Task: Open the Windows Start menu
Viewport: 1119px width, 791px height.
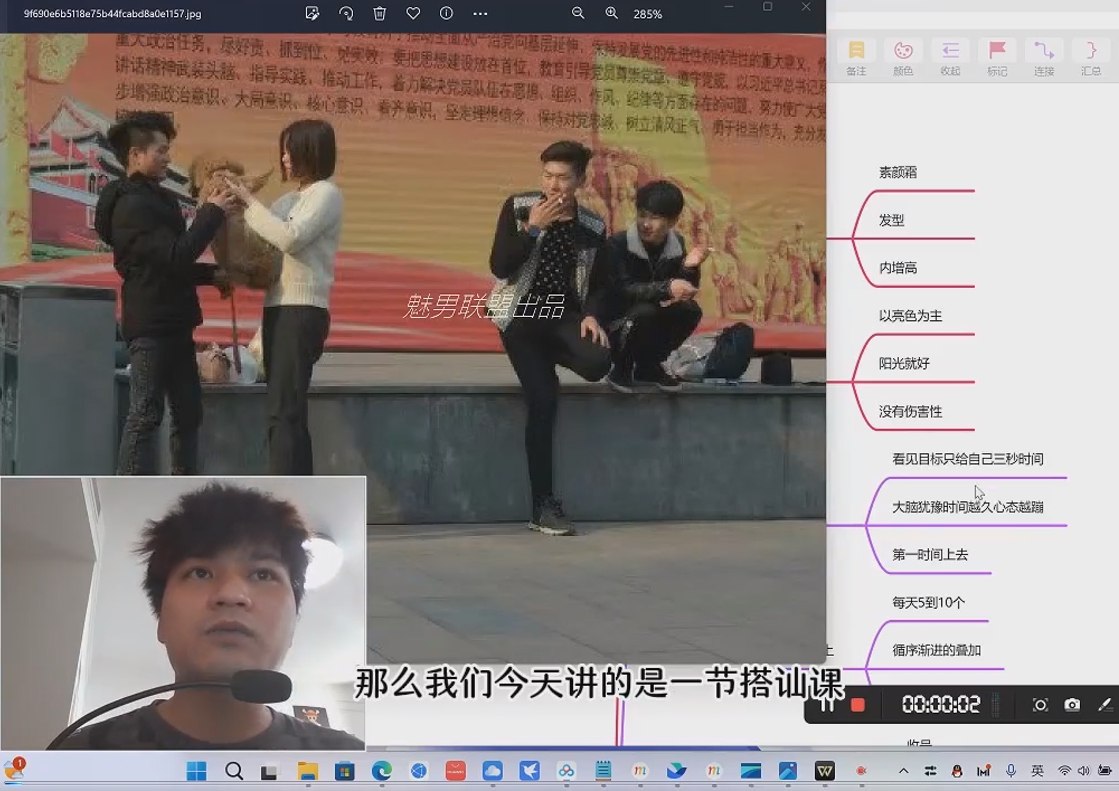Action: point(196,771)
